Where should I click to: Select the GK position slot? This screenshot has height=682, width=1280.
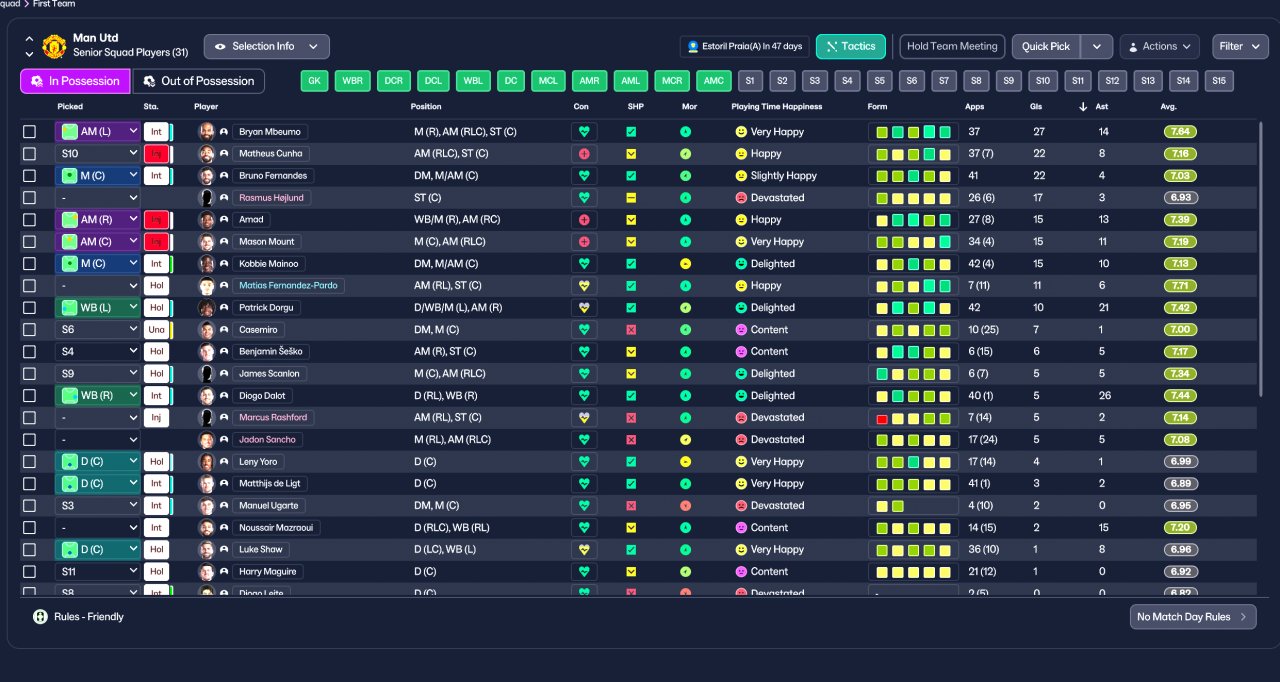pos(314,81)
